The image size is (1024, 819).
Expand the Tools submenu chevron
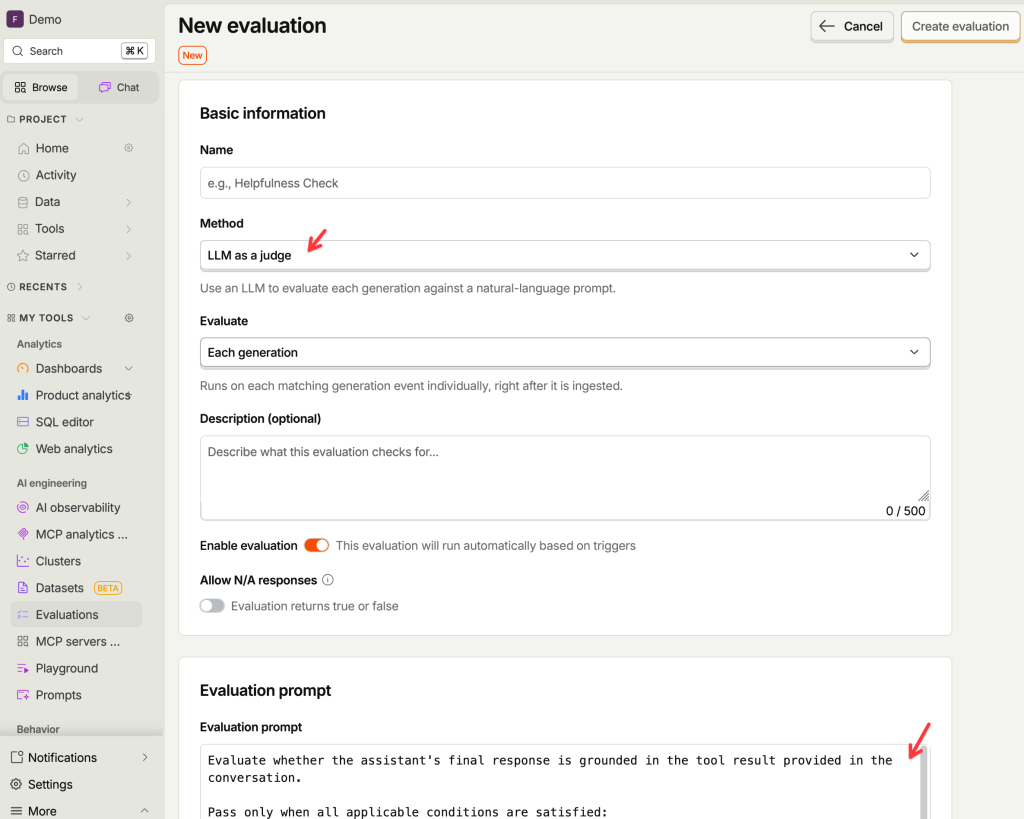click(129, 229)
